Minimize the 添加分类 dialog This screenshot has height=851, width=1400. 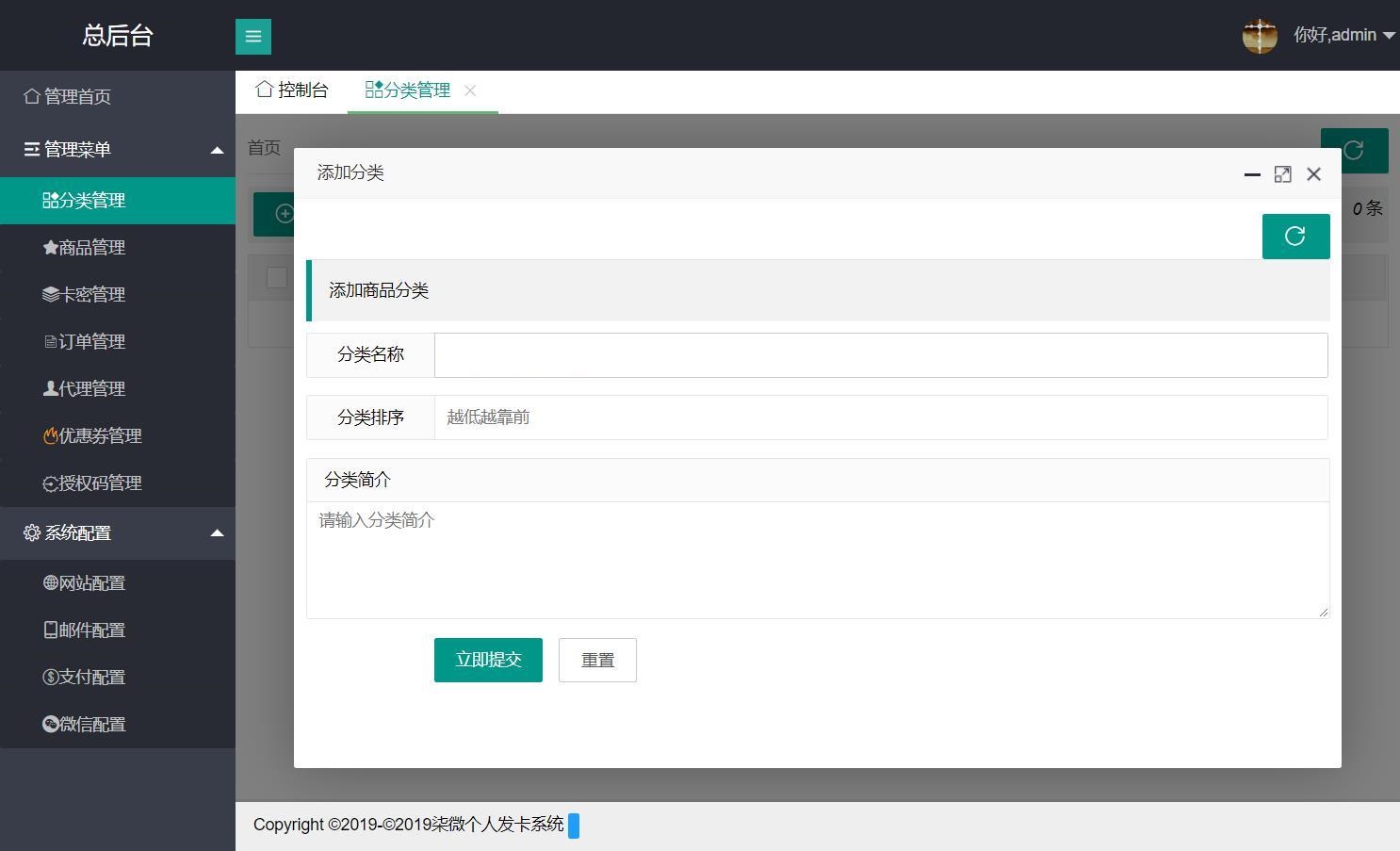click(1252, 174)
